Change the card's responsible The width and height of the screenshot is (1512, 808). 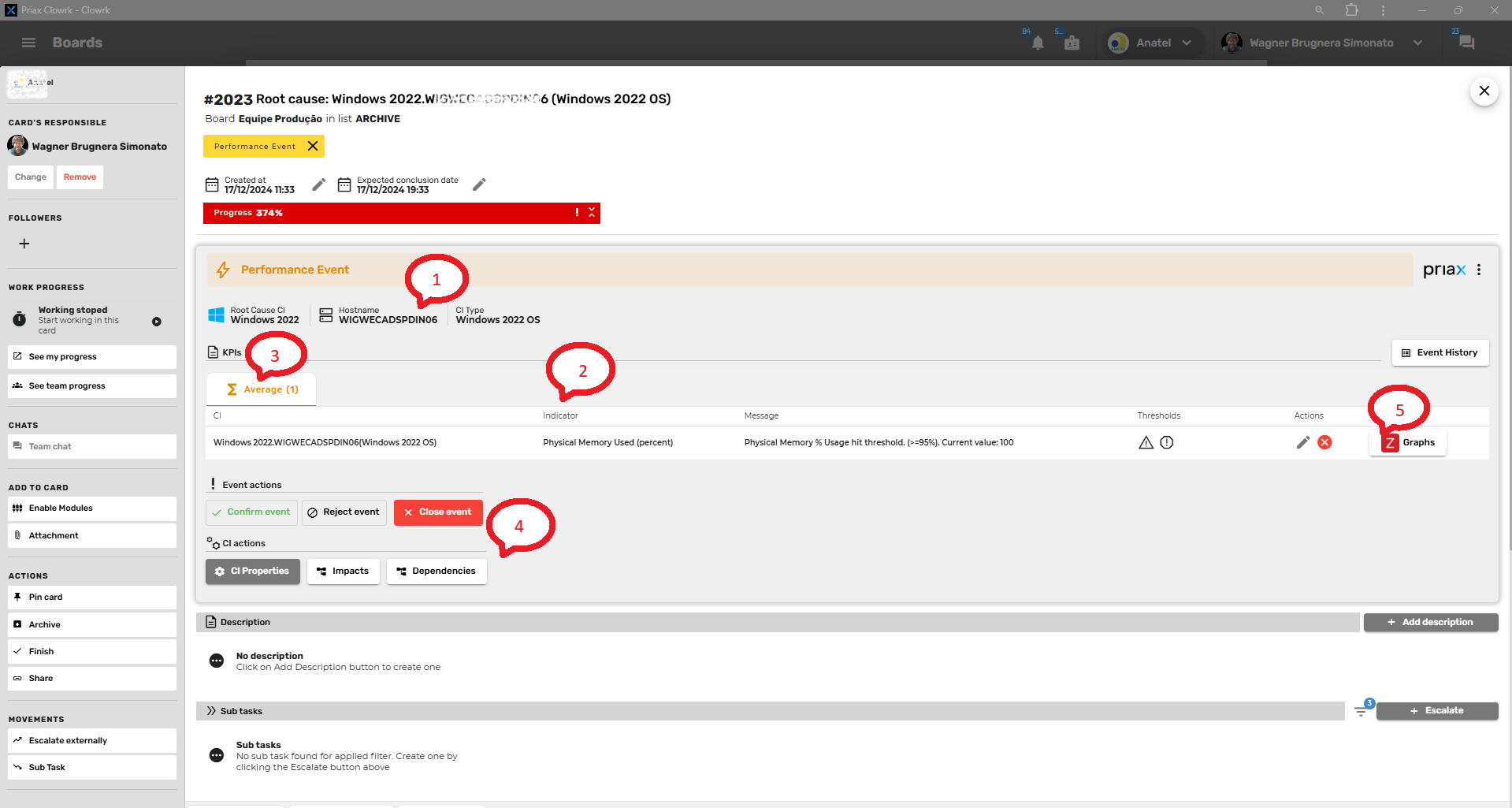(31, 177)
